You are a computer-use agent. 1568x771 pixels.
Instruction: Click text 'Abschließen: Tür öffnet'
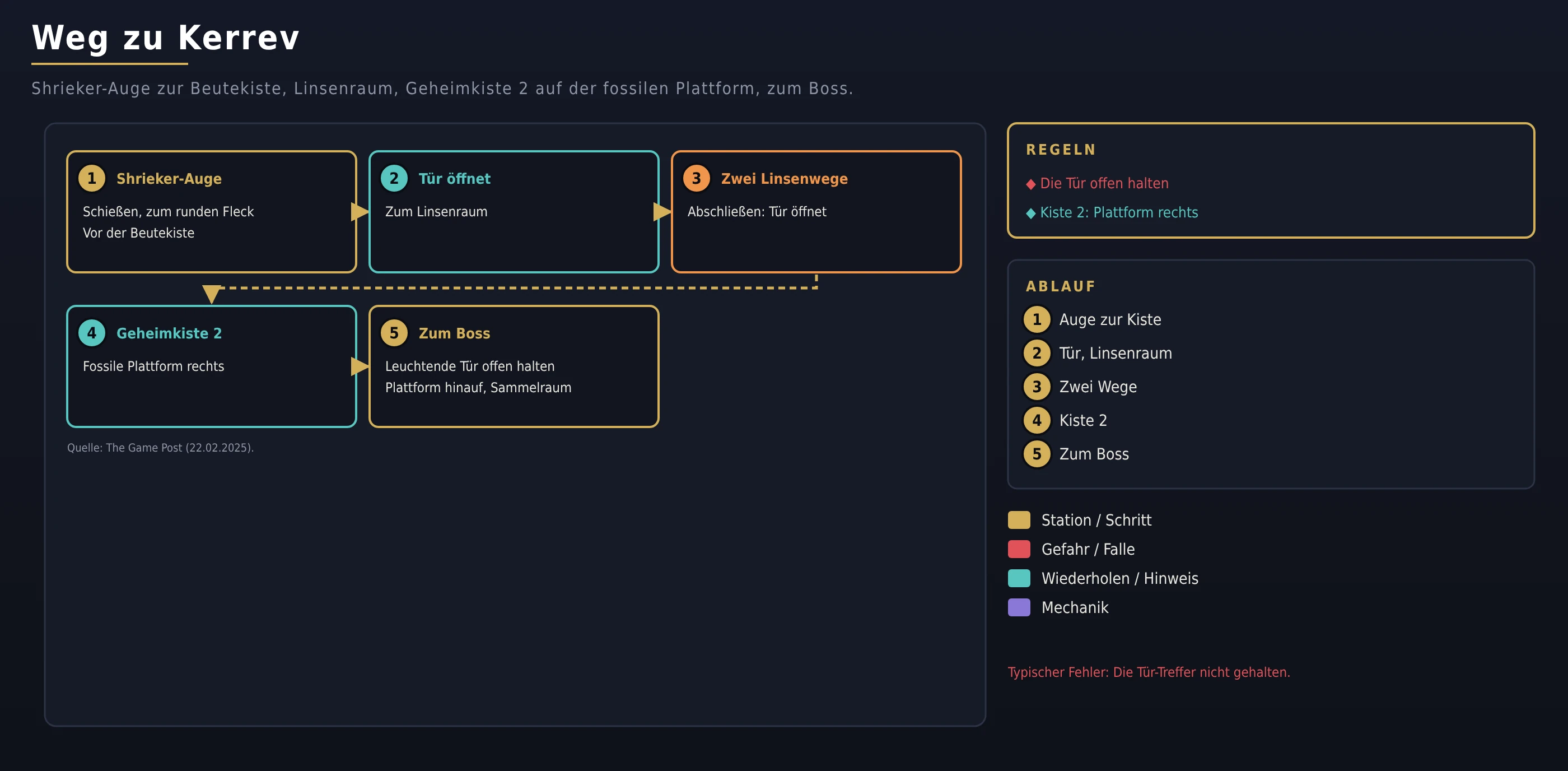(757, 211)
